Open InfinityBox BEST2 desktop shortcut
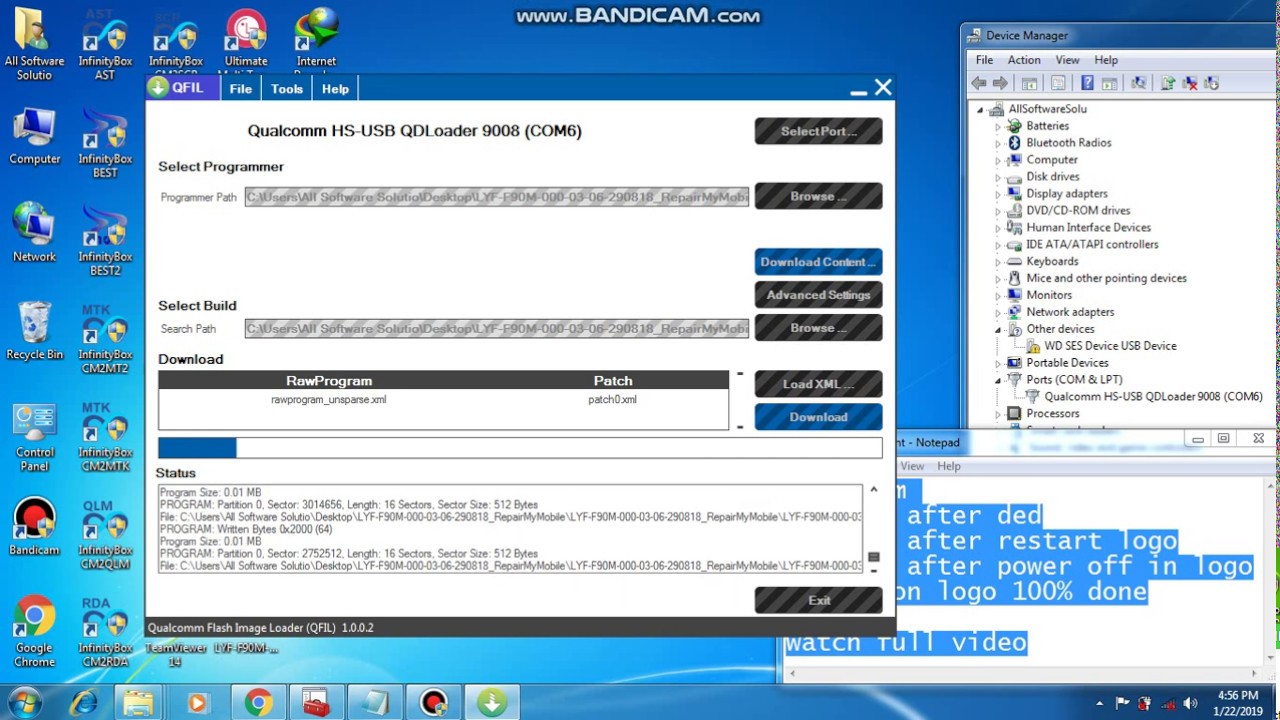 pos(105,241)
